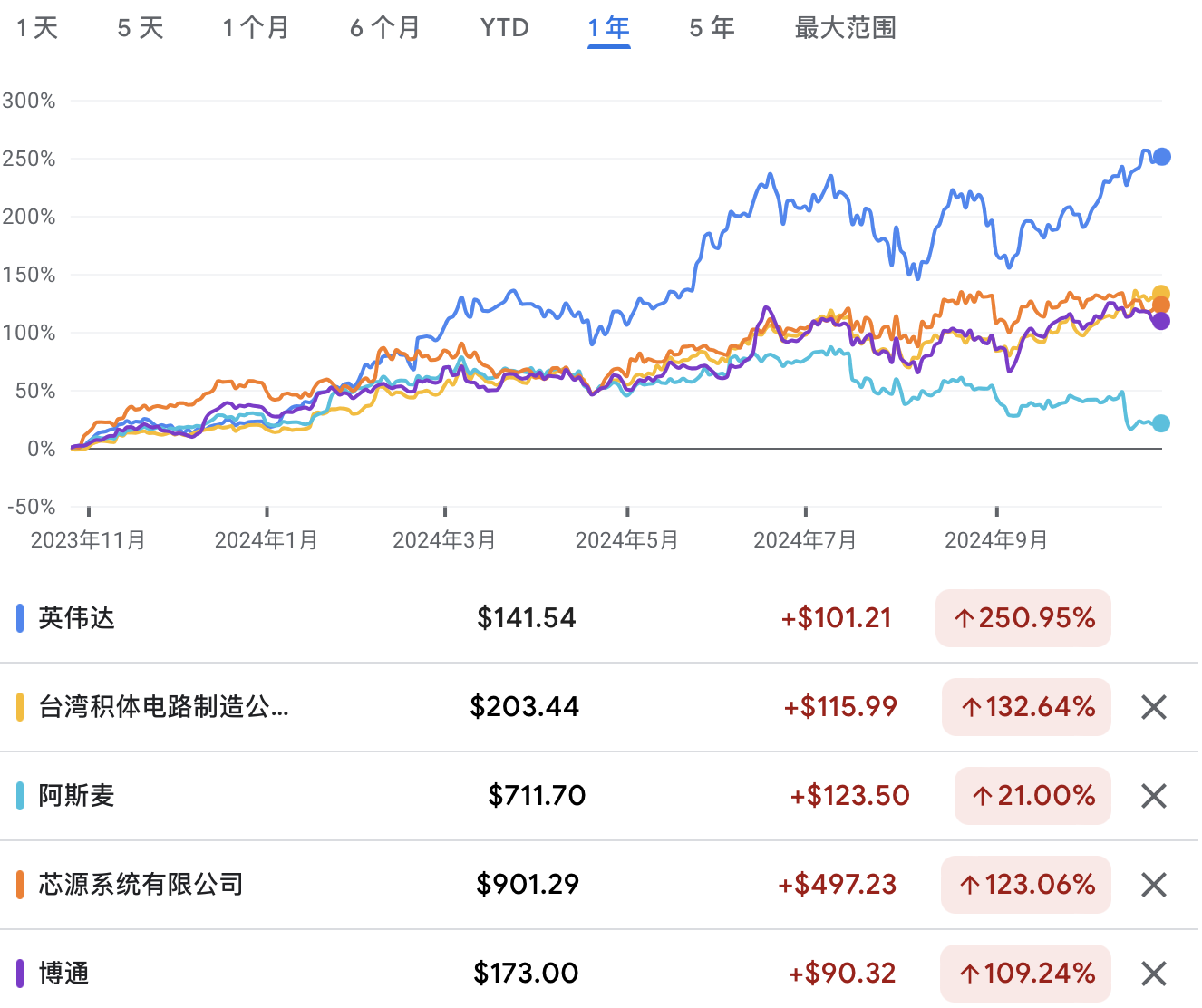Screen dimensions: 1202x1008
Task: Click the 英伟达 blue color marker
Action: [20, 618]
